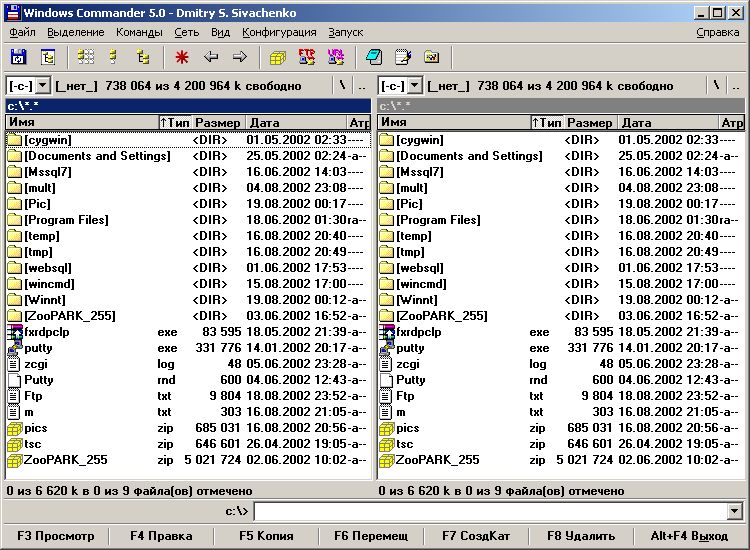Click the red asterisk invert selection icon
Screen dimensions: 750x550
click(x=181, y=57)
